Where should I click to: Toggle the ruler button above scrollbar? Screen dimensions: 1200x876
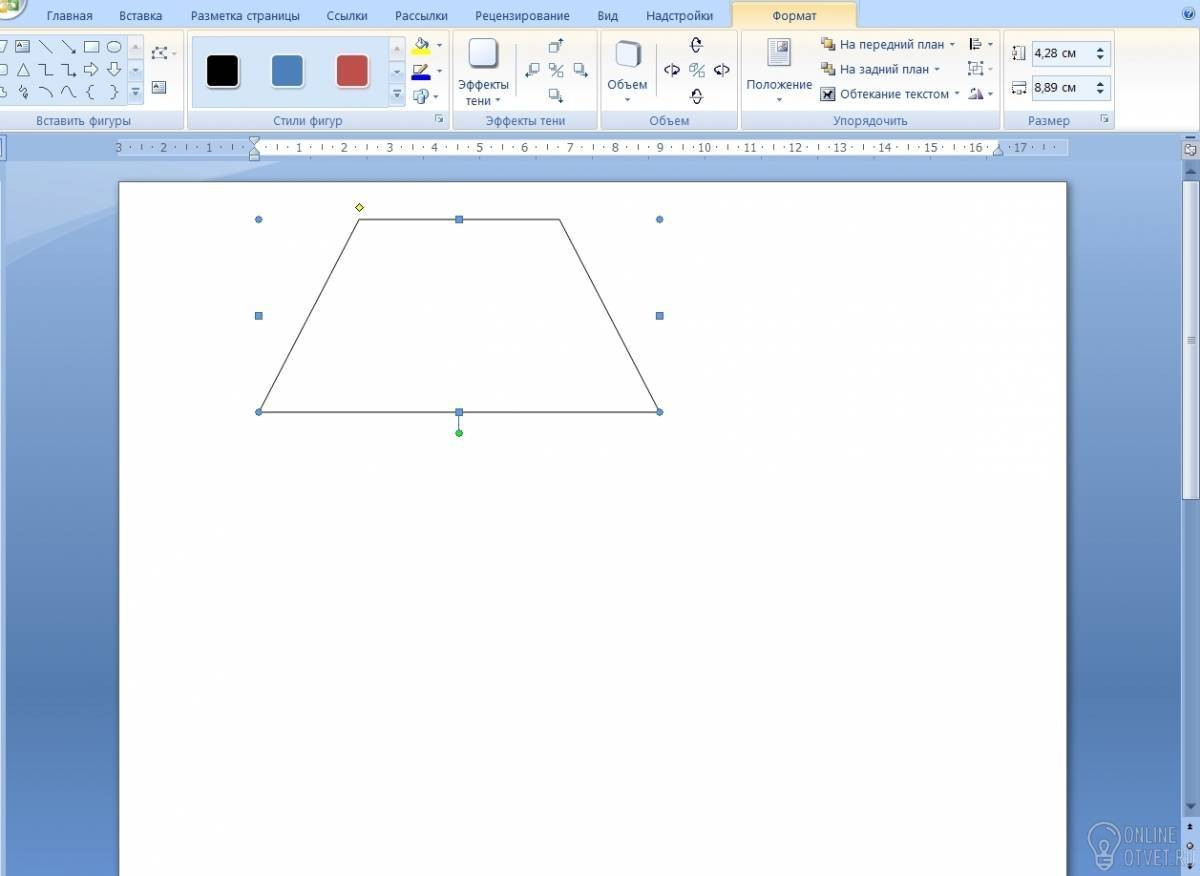(1190, 149)
